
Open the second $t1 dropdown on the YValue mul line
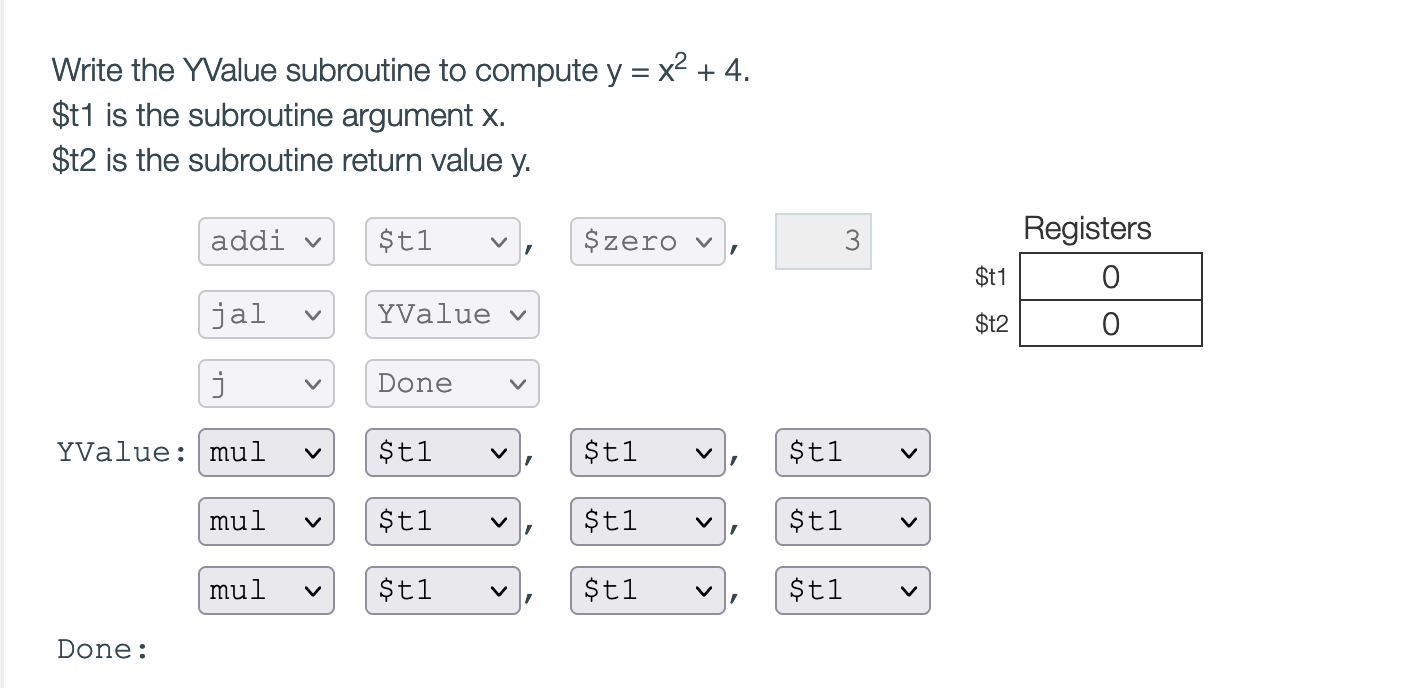[x=648, y=452]
